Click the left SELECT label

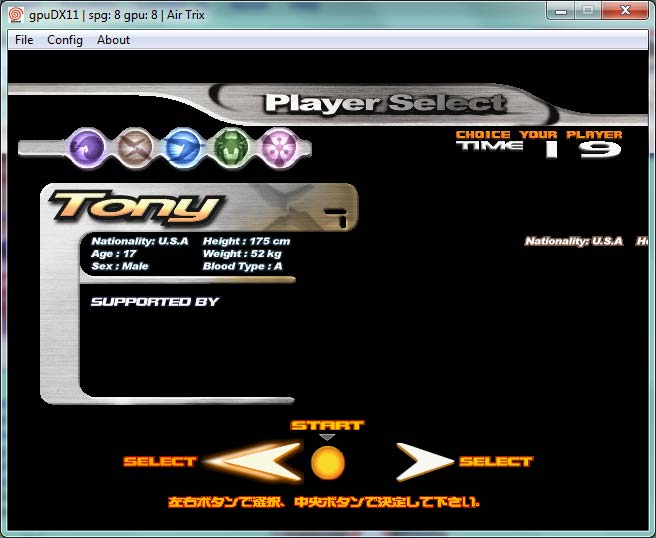tap(160, 462)
